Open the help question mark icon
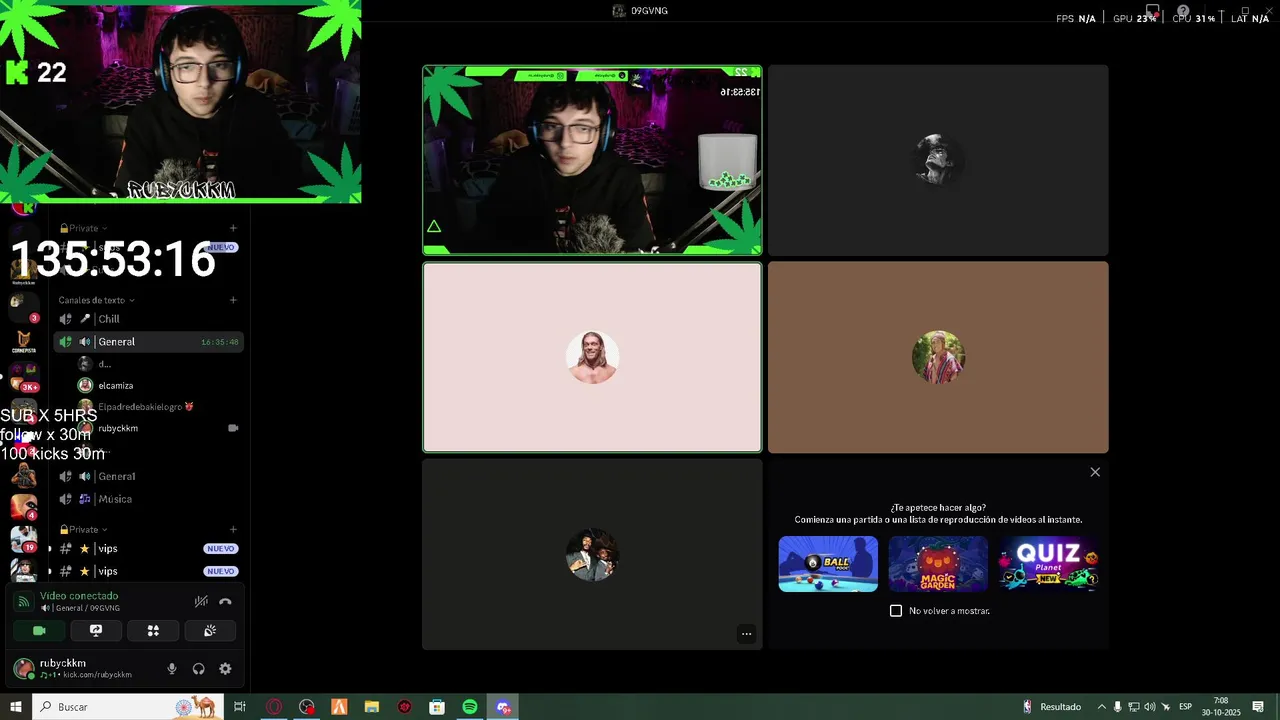Viewport: 1280px width, 720px height. coord(1183,11)
